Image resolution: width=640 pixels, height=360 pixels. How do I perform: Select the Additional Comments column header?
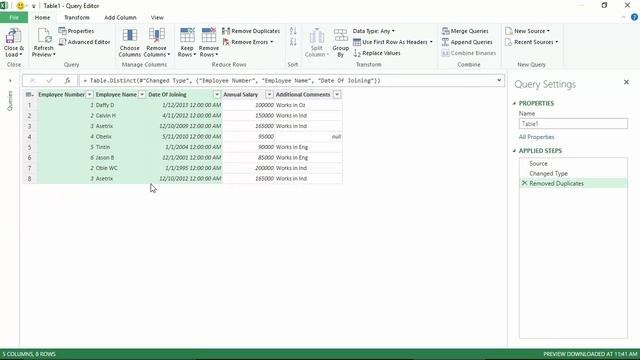[302, 95]
